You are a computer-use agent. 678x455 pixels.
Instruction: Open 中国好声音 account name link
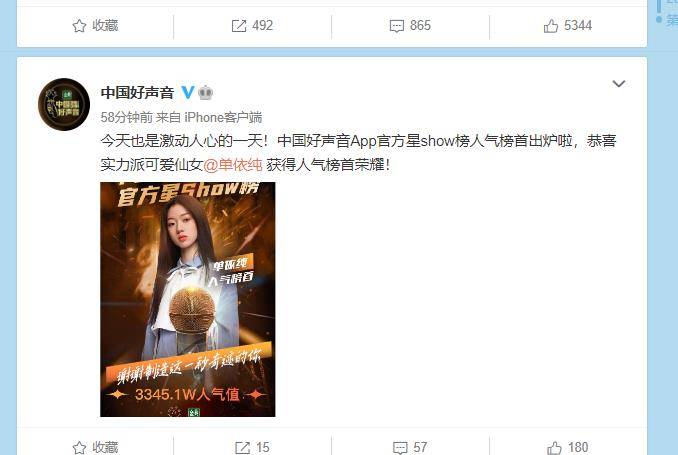coord(137,93)
